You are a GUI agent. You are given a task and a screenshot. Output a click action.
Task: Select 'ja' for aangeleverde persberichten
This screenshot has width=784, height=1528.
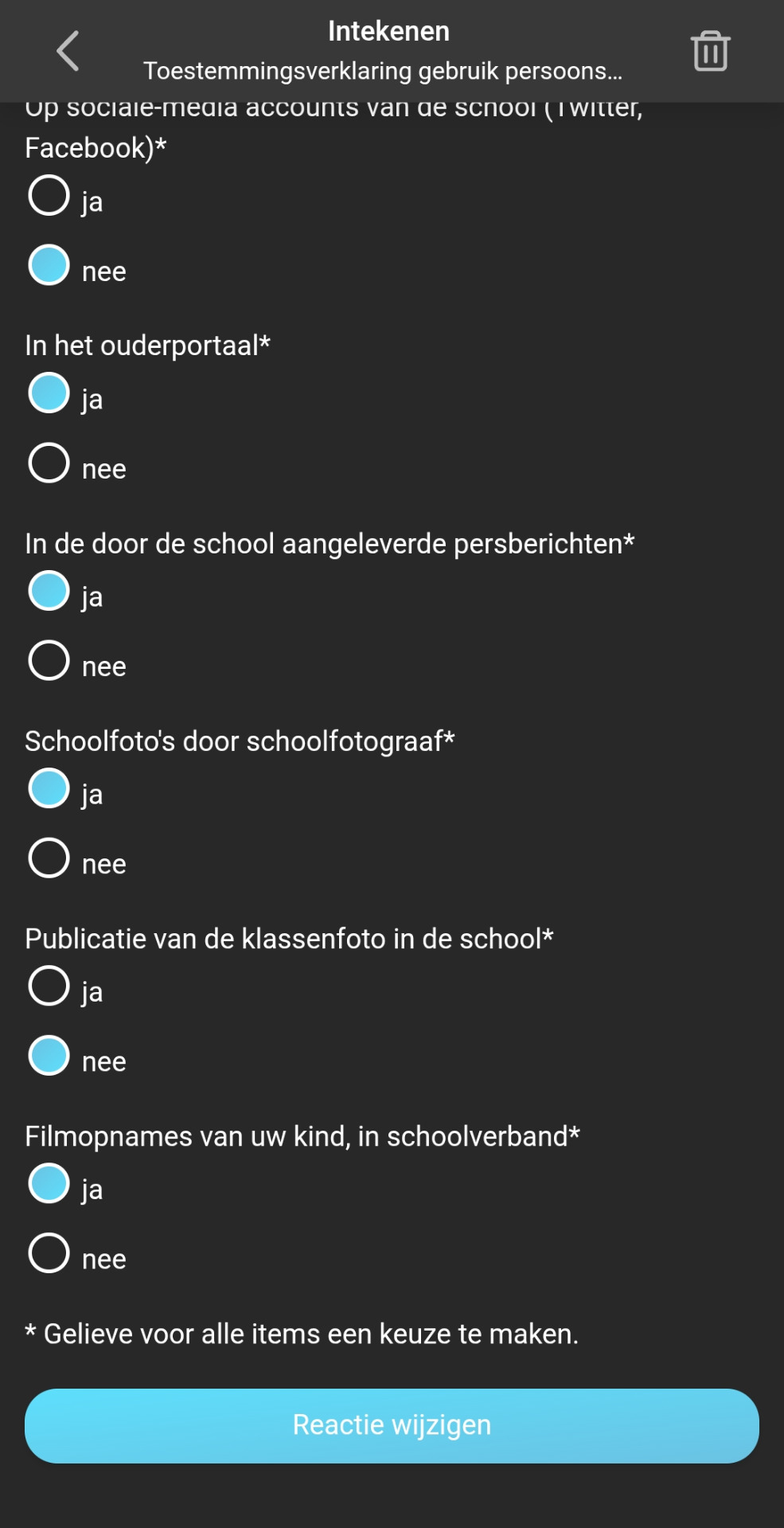click(49, 591)
